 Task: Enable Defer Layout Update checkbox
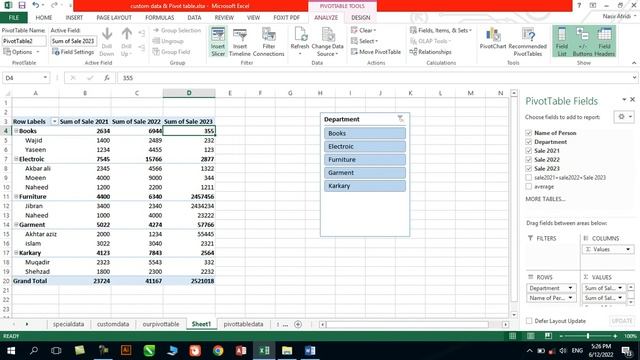coord(529,321)
